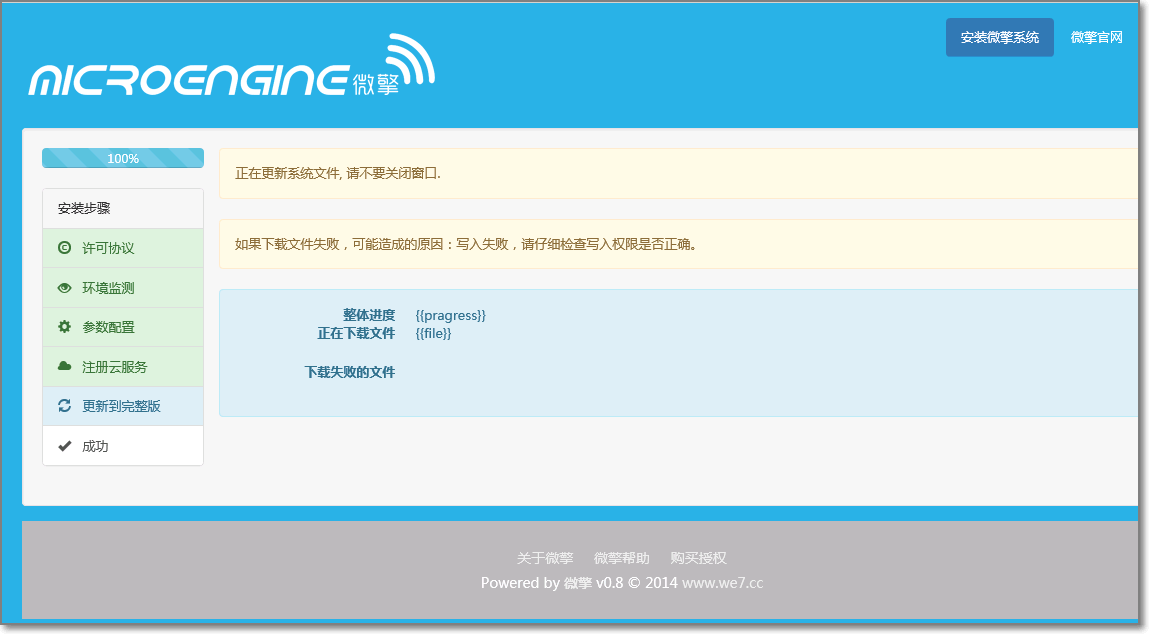Select the 安装步骤 sidebar header

84,209
